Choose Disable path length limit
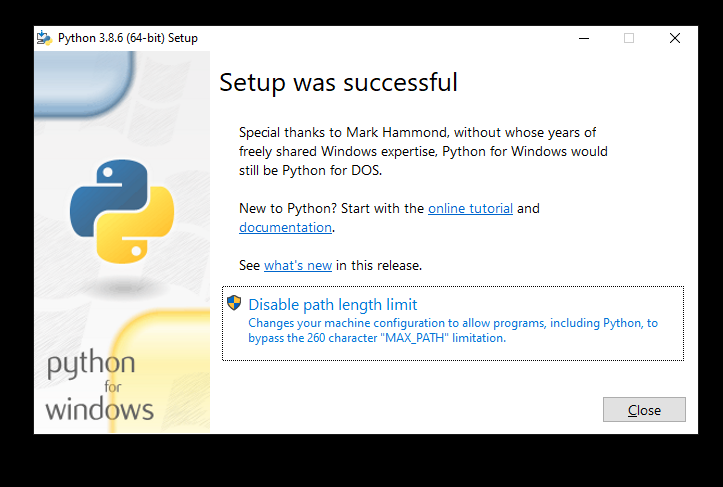723x487 pixels. pos(453,323)
